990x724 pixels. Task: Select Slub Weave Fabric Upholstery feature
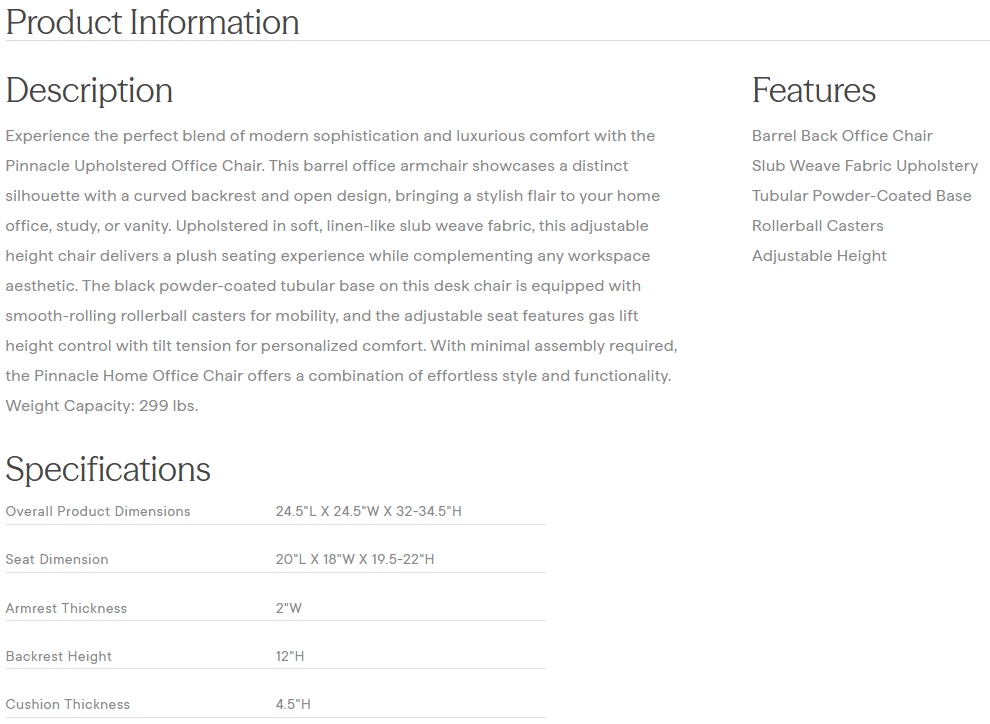point(864,166)
